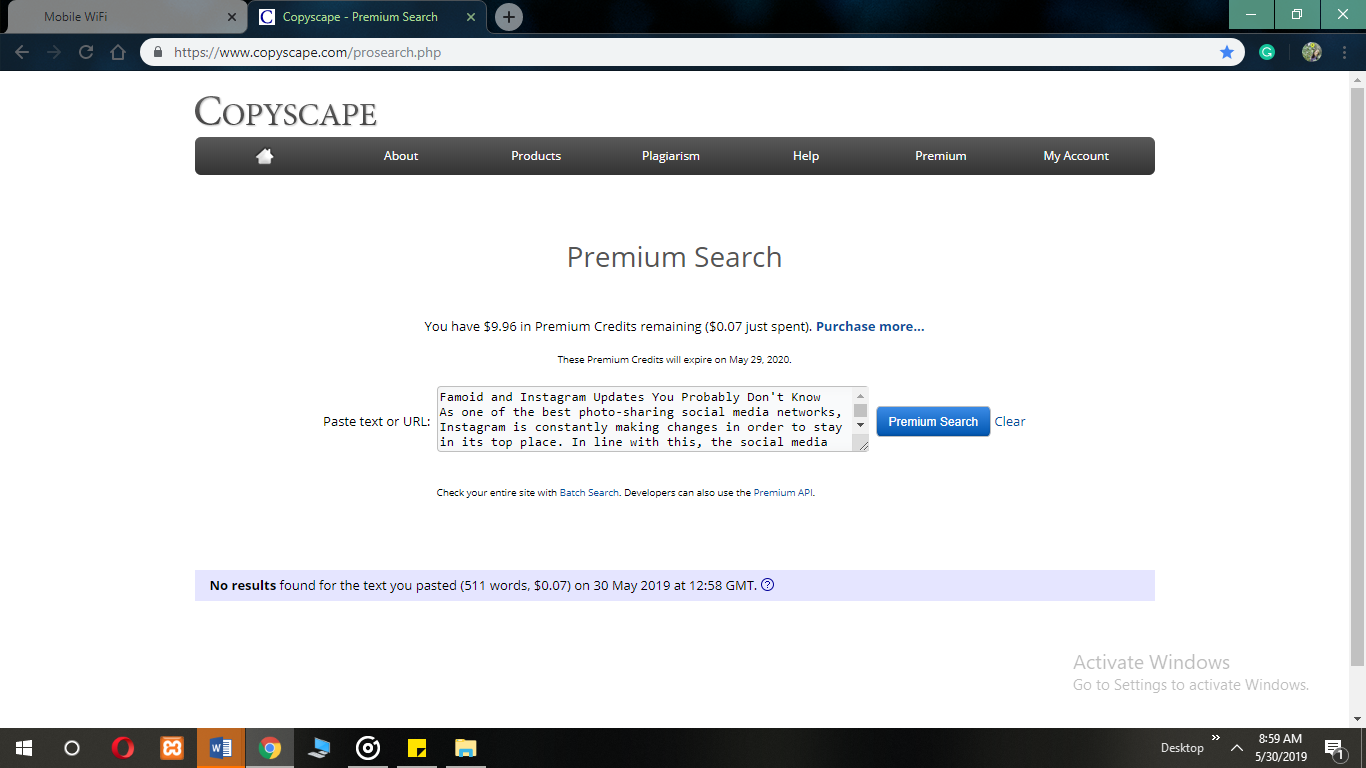Open the Grammarly extension icon
This screenshot has height=768, width=1366.
click(1267, 52)
